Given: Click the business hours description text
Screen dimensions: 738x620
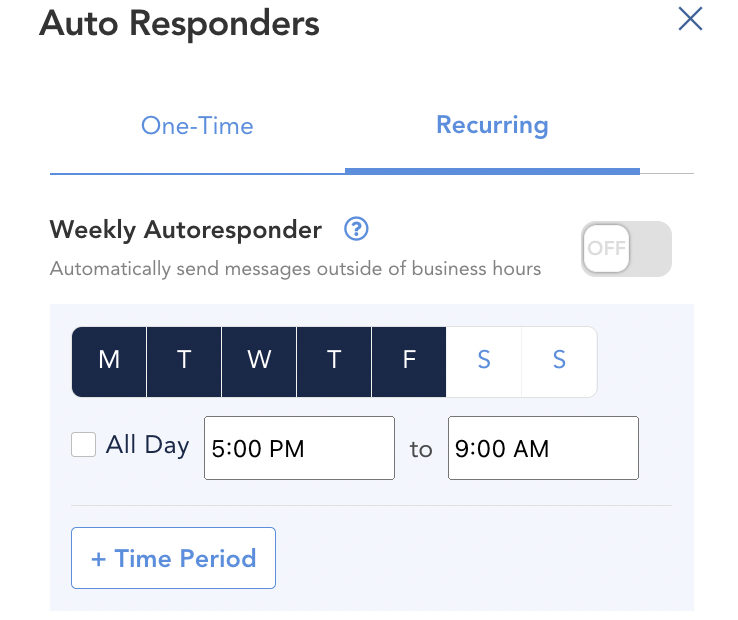Looking at the screenshot, I should pos(296,269).
